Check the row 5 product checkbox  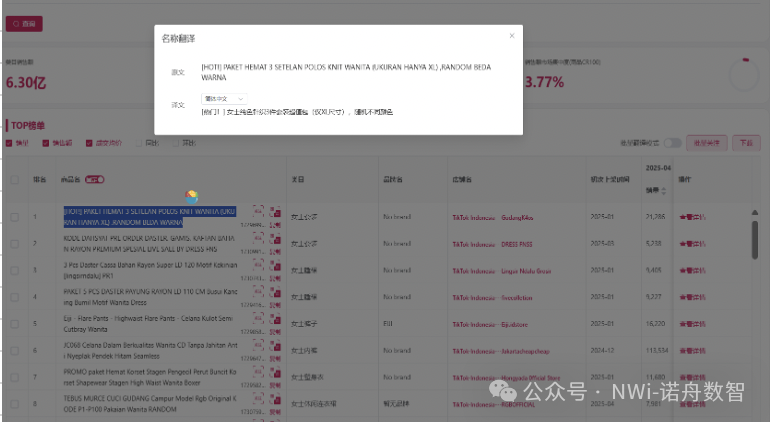coord(14,324)
